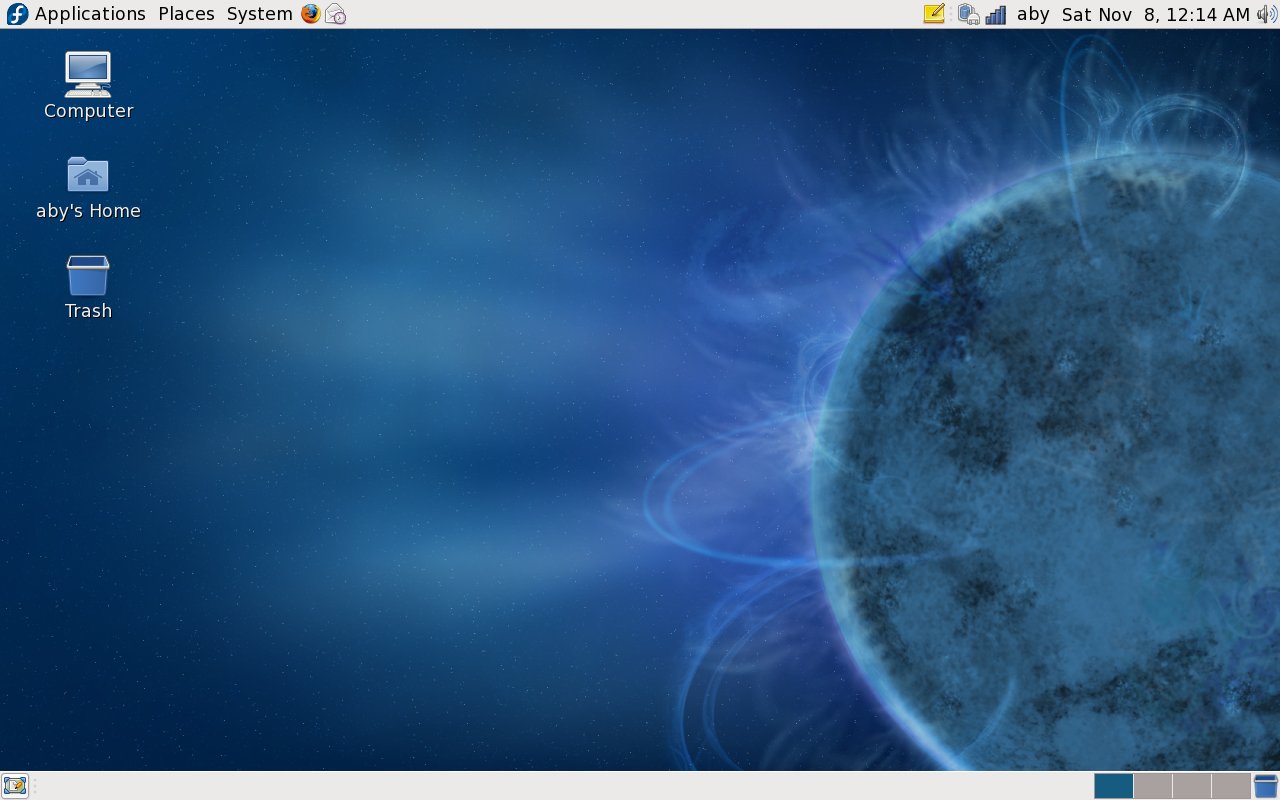Click the Show Desktop button

(14, 786)
